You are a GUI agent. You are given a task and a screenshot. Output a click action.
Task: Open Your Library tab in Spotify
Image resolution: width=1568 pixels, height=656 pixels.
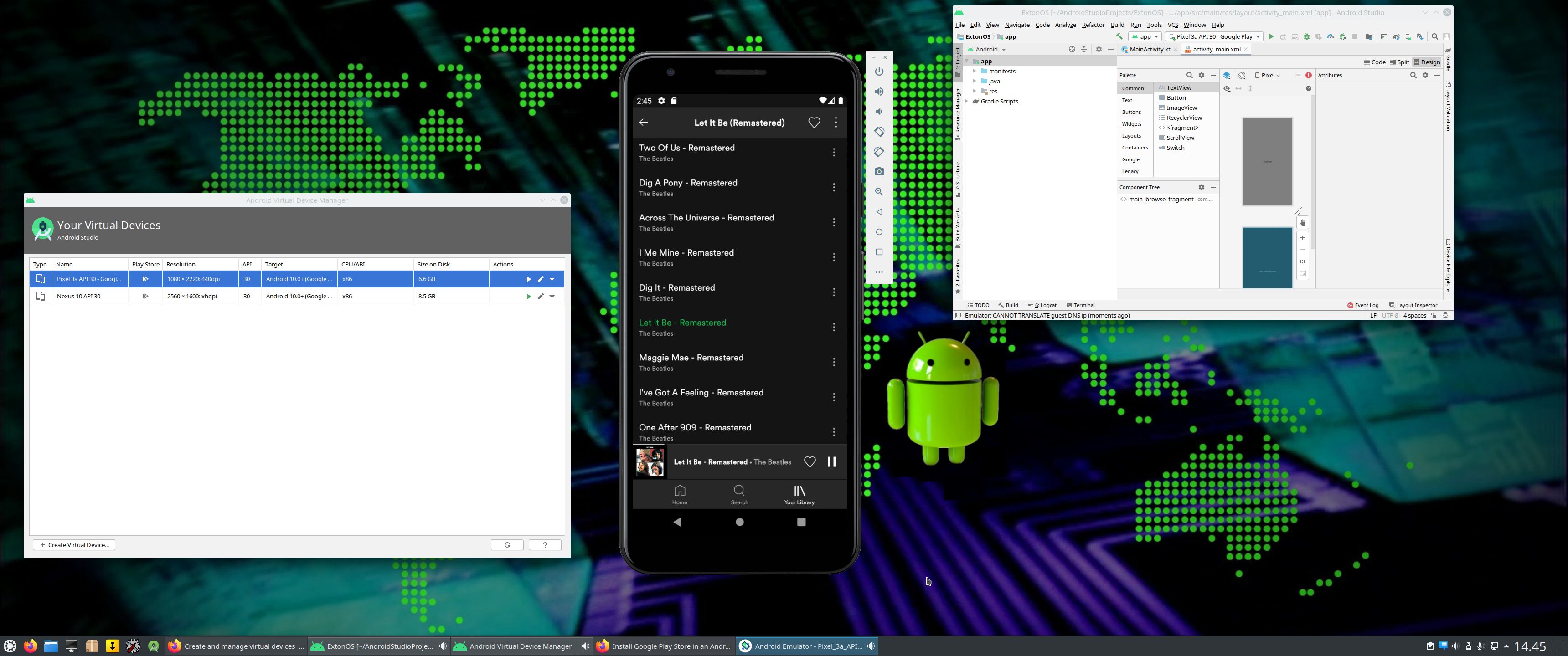(799, 495)
